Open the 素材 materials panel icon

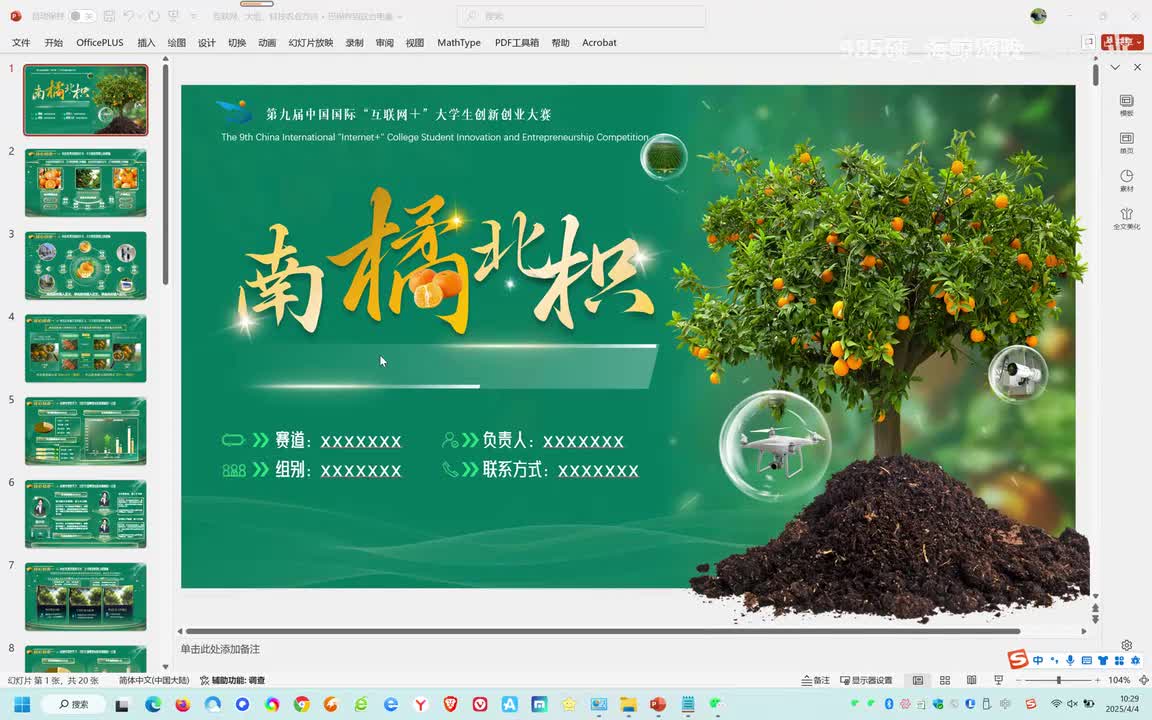1126,181
